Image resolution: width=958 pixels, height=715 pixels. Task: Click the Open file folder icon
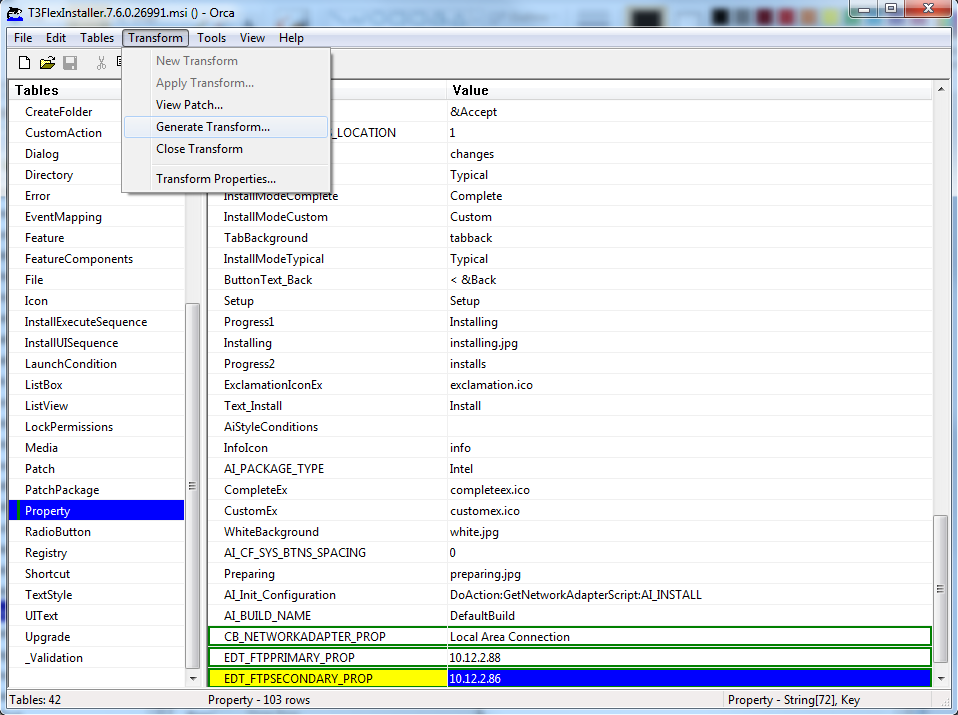pyautogui.click(x=48, y=62)
